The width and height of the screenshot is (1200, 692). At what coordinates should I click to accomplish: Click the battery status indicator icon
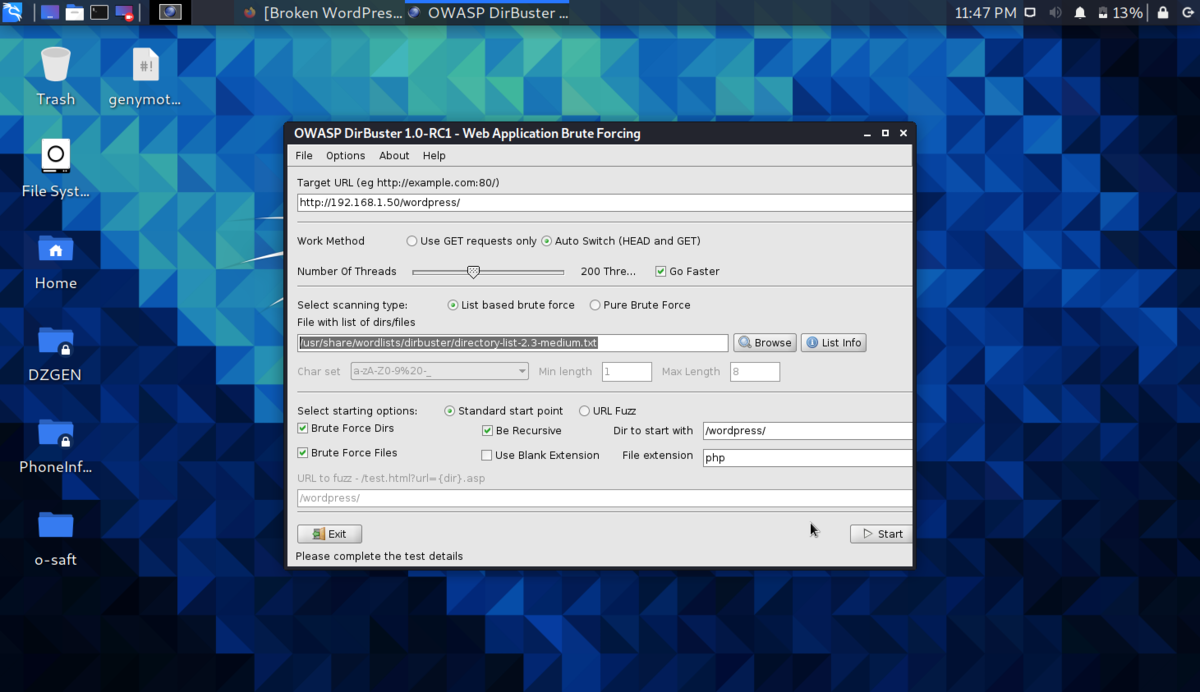(1101, 13)
